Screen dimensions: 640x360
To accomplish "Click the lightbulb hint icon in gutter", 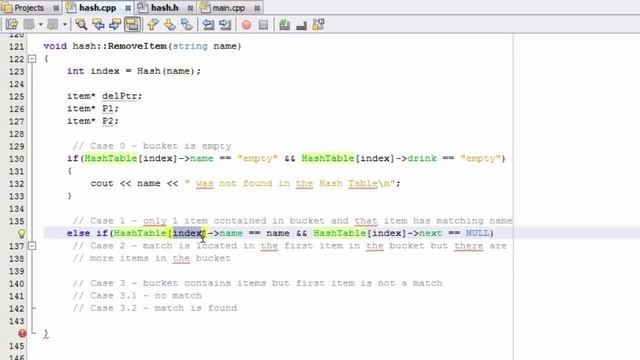I will tap(21, 233).
